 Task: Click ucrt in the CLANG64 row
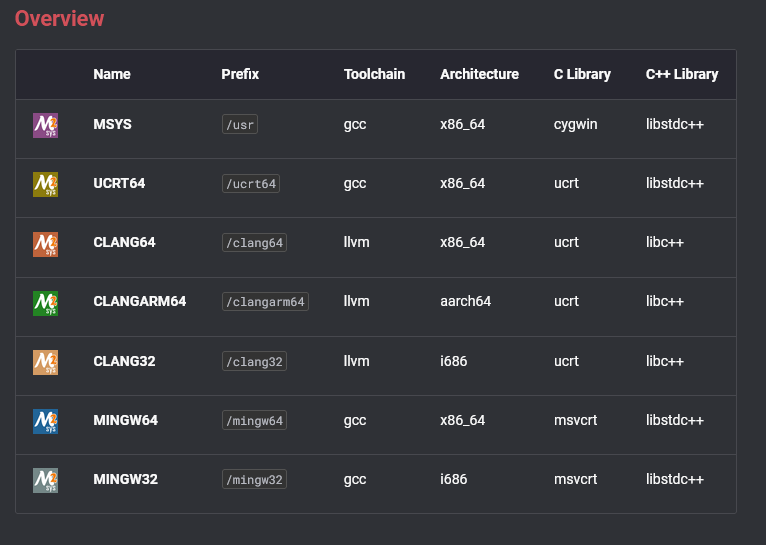tap(566, 243)
